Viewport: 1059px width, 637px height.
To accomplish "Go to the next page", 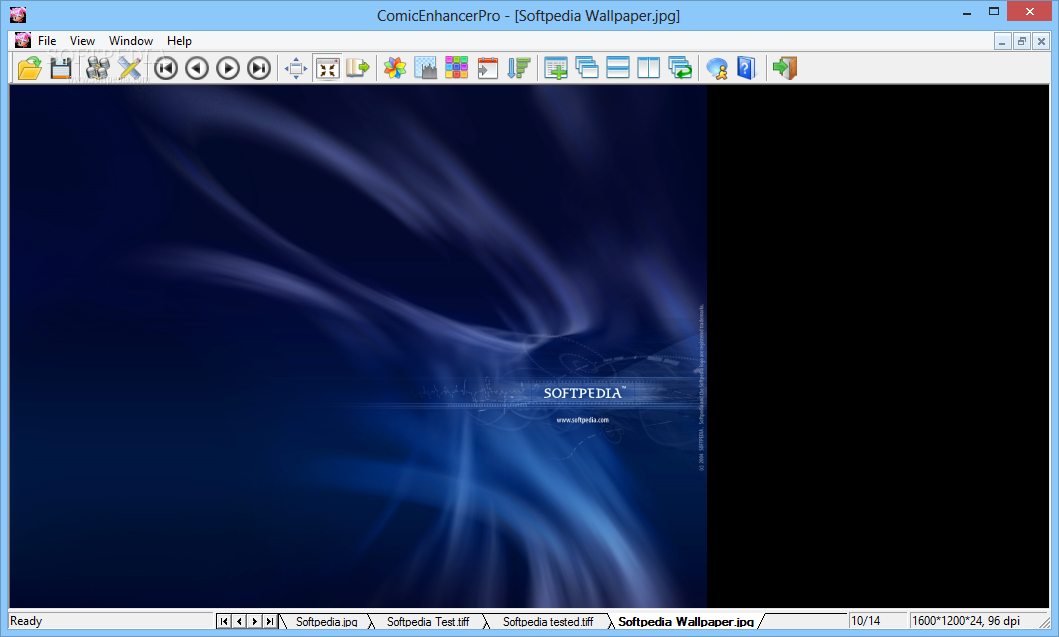I will [228, 68].
